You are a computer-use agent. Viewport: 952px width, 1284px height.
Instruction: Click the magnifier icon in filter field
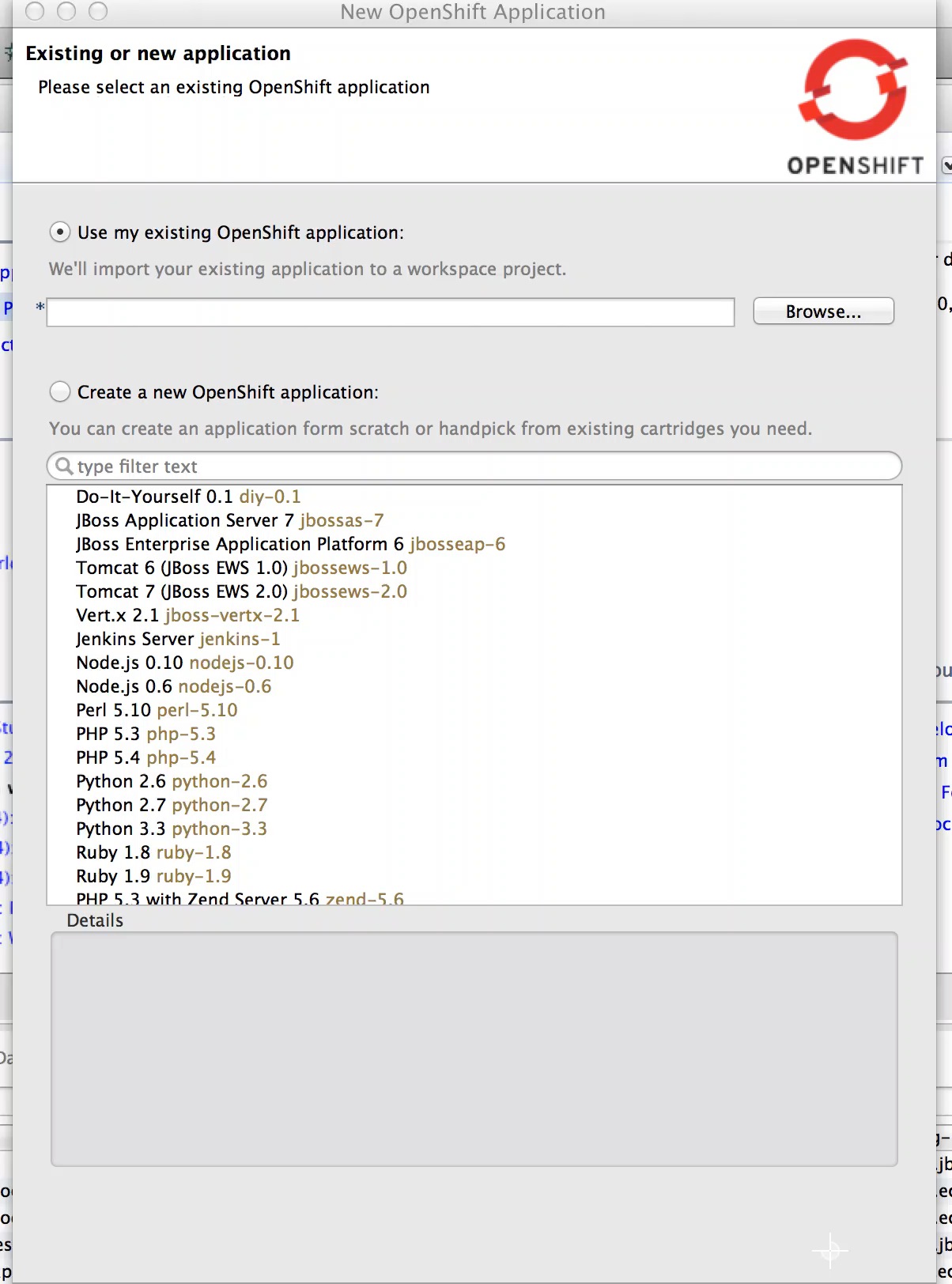(x=65, y=466)
